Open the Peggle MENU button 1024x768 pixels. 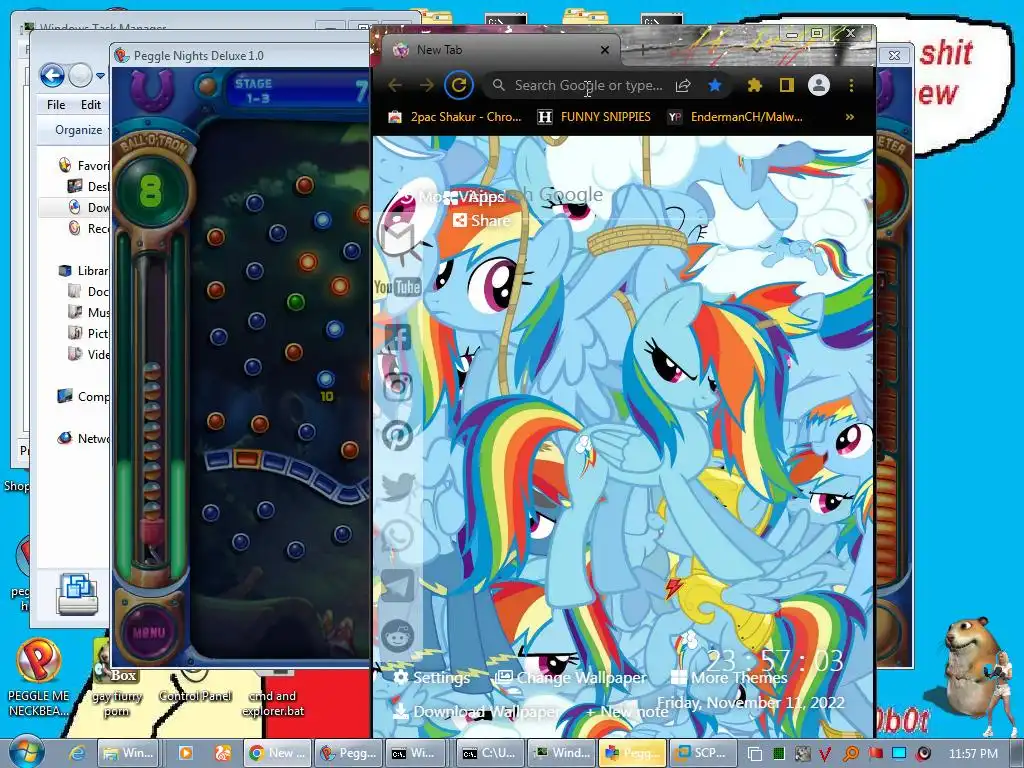point(149,632)
